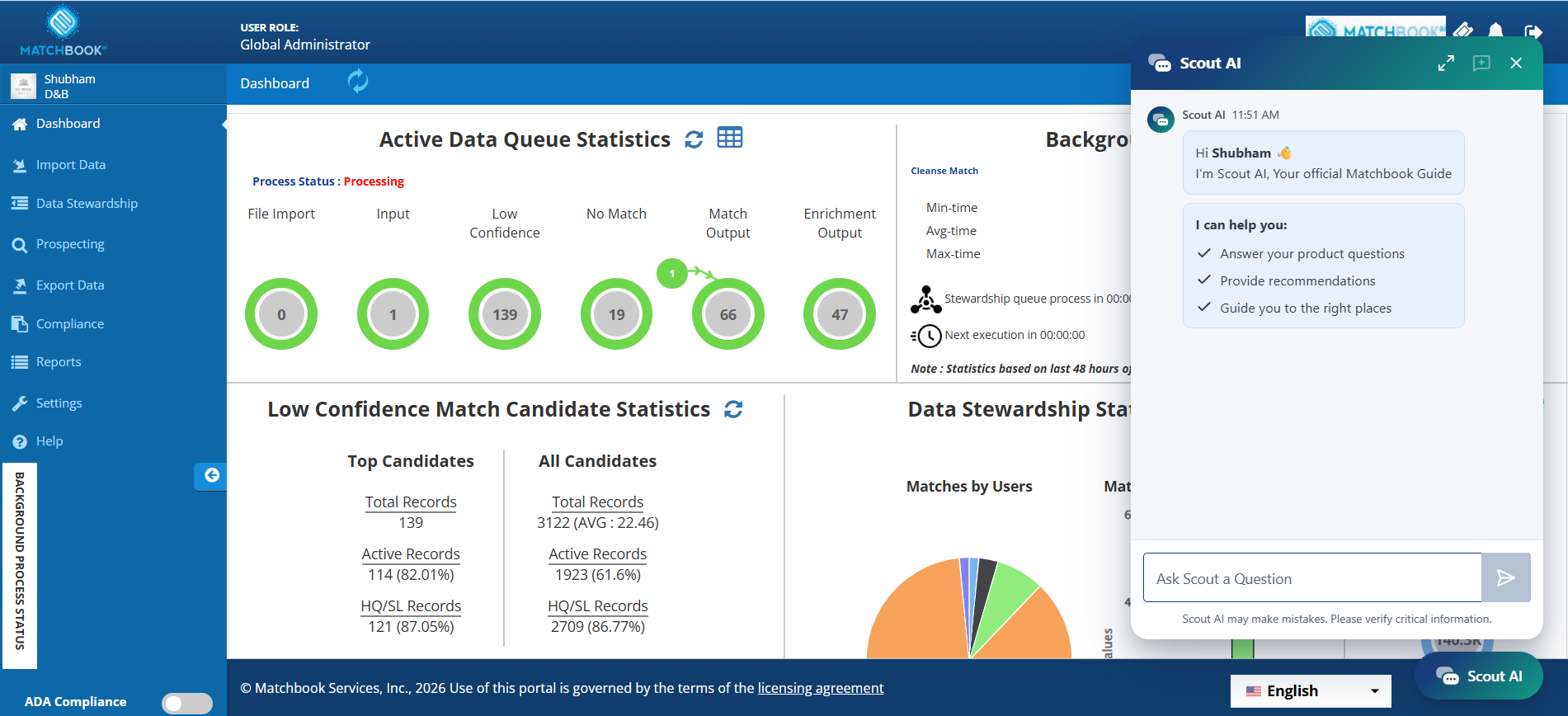Start a new Scout AI chat
The width and height of the screenshot is (1568, 716).
point(1481,64)
